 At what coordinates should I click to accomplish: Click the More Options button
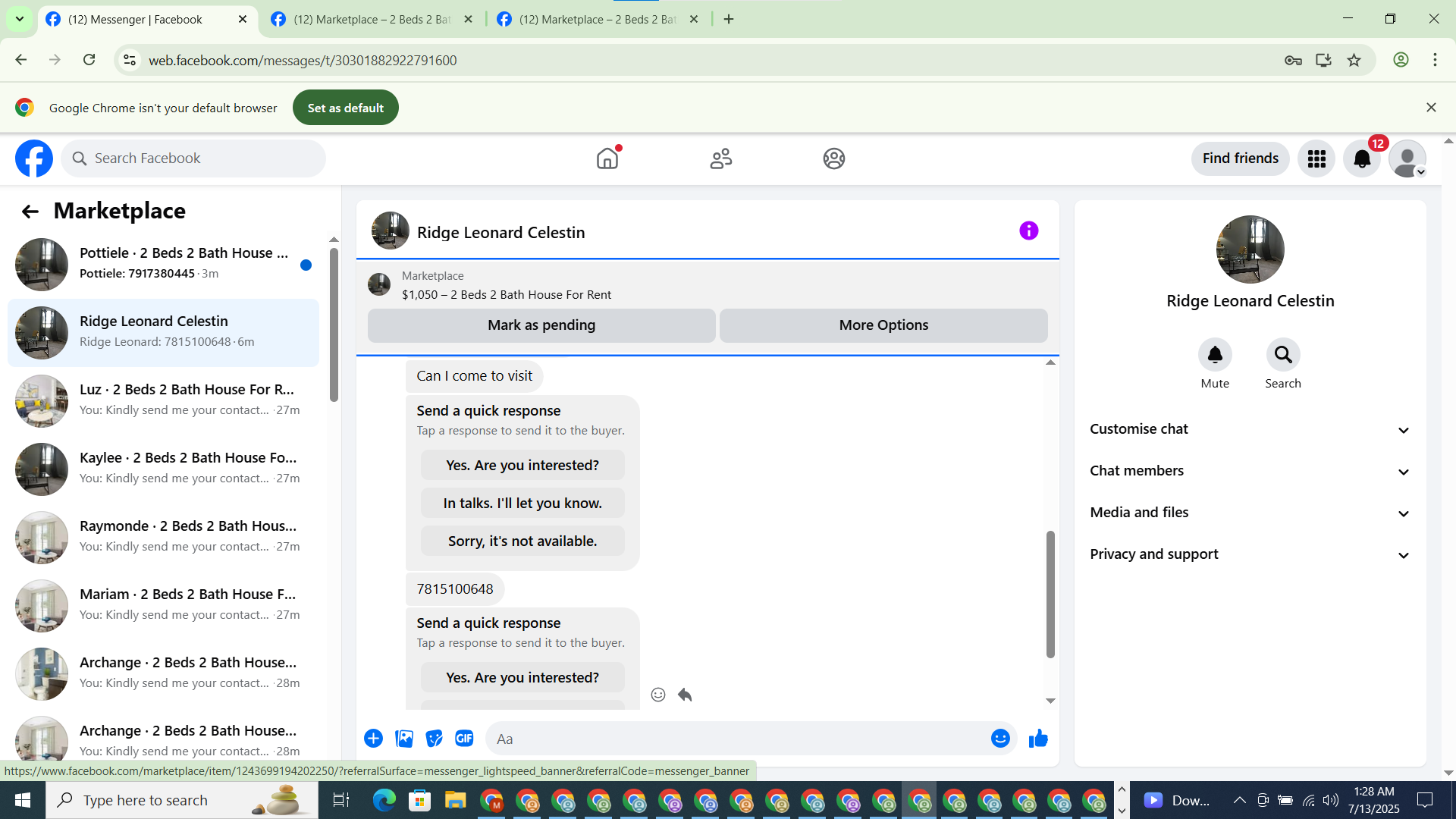883,325
